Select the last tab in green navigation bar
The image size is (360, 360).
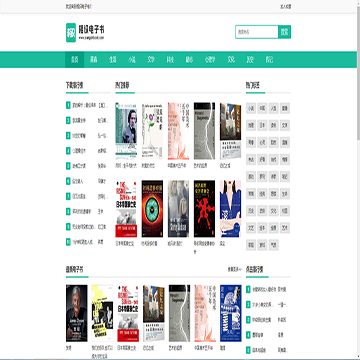[269, 60]
